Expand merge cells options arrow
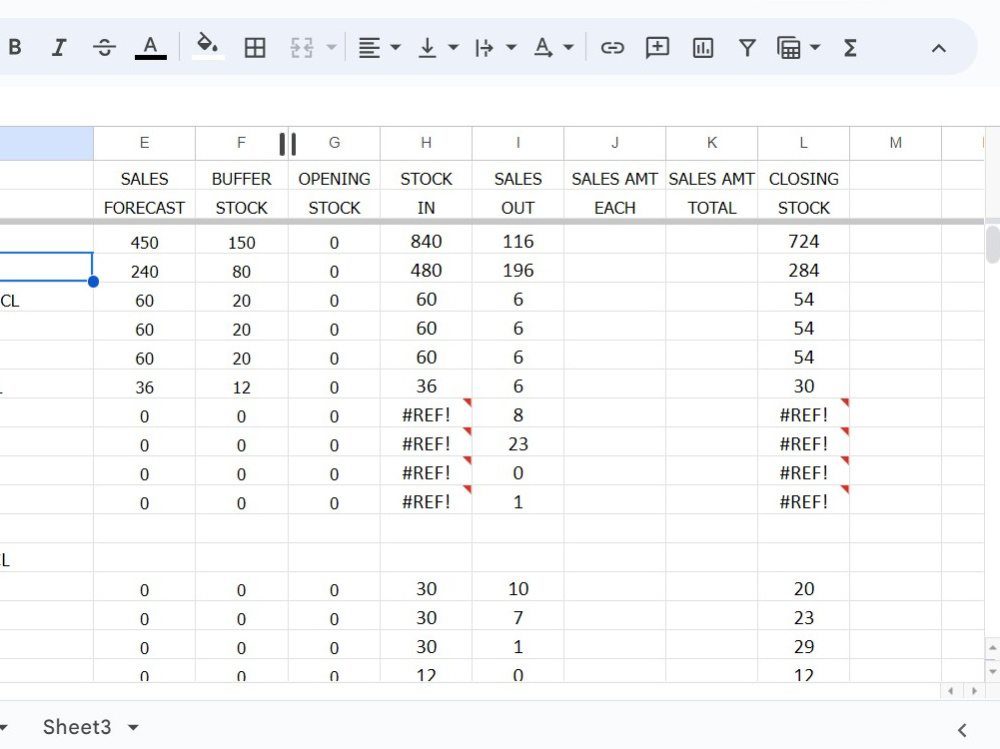Viewport: 1000px width, 749px height. pyautogui.click(x=331, y=47)
